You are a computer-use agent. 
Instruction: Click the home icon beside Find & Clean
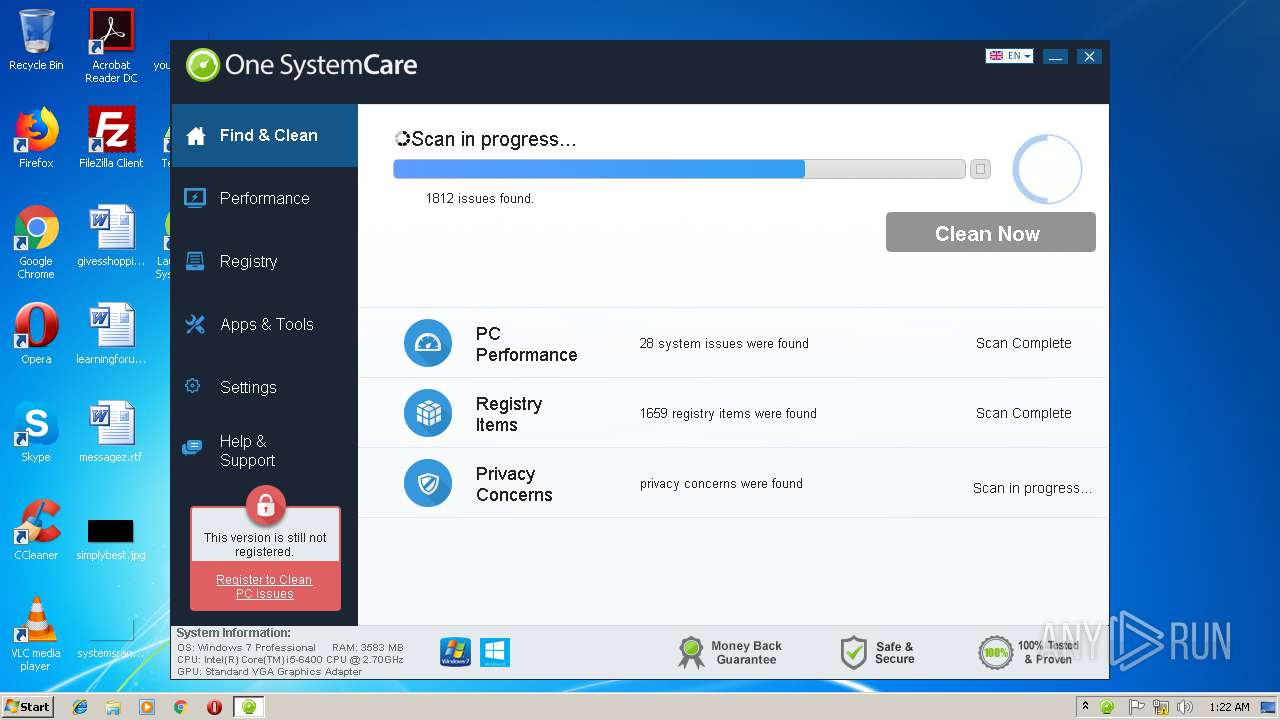(196, 135)
